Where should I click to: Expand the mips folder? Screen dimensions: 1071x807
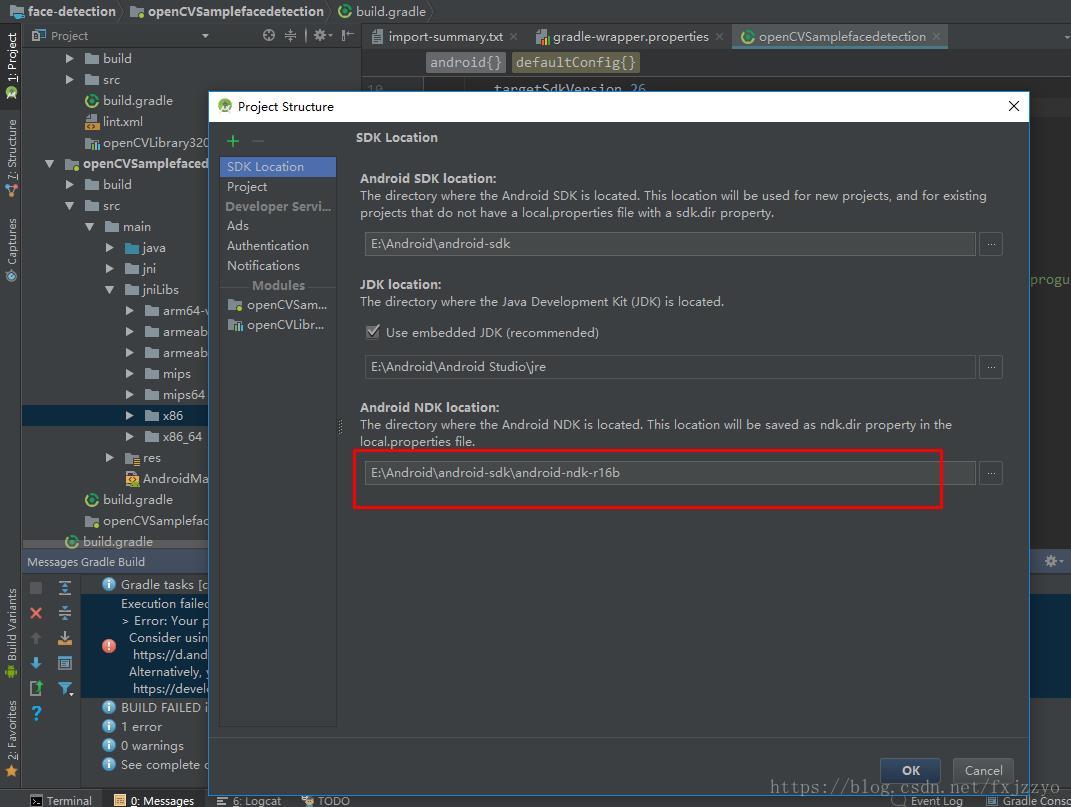[x=129, y=374]
